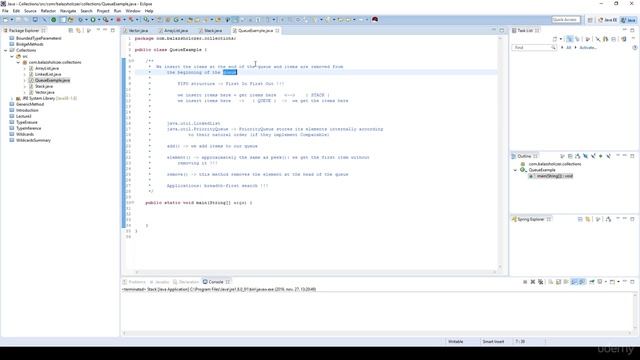Toggle Link with Editor in Package Explorer
This screenshot has width=640, height=360.
tap(78, 30)
